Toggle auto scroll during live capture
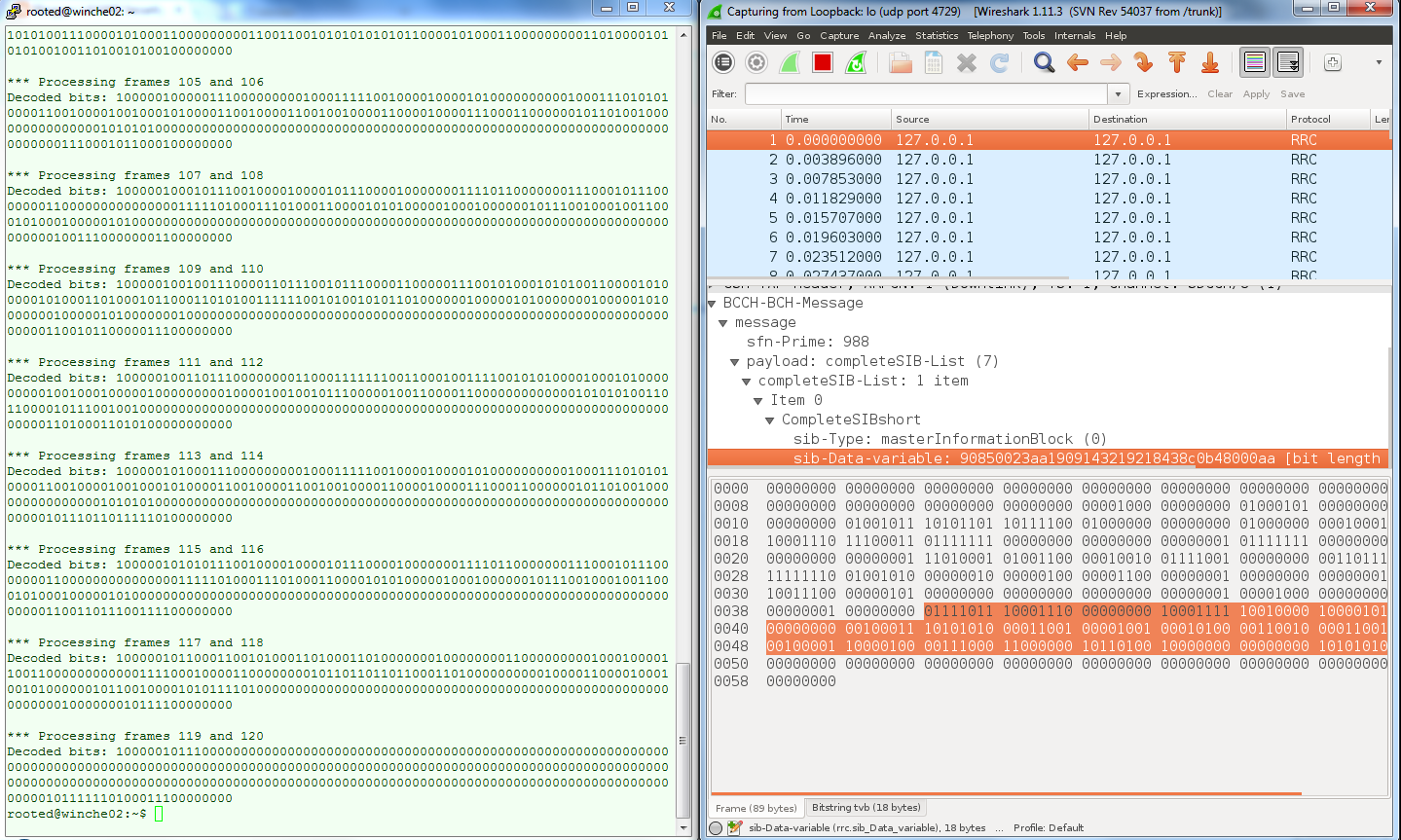The height and width of the screenshot is (840, 1401). 1288,62
